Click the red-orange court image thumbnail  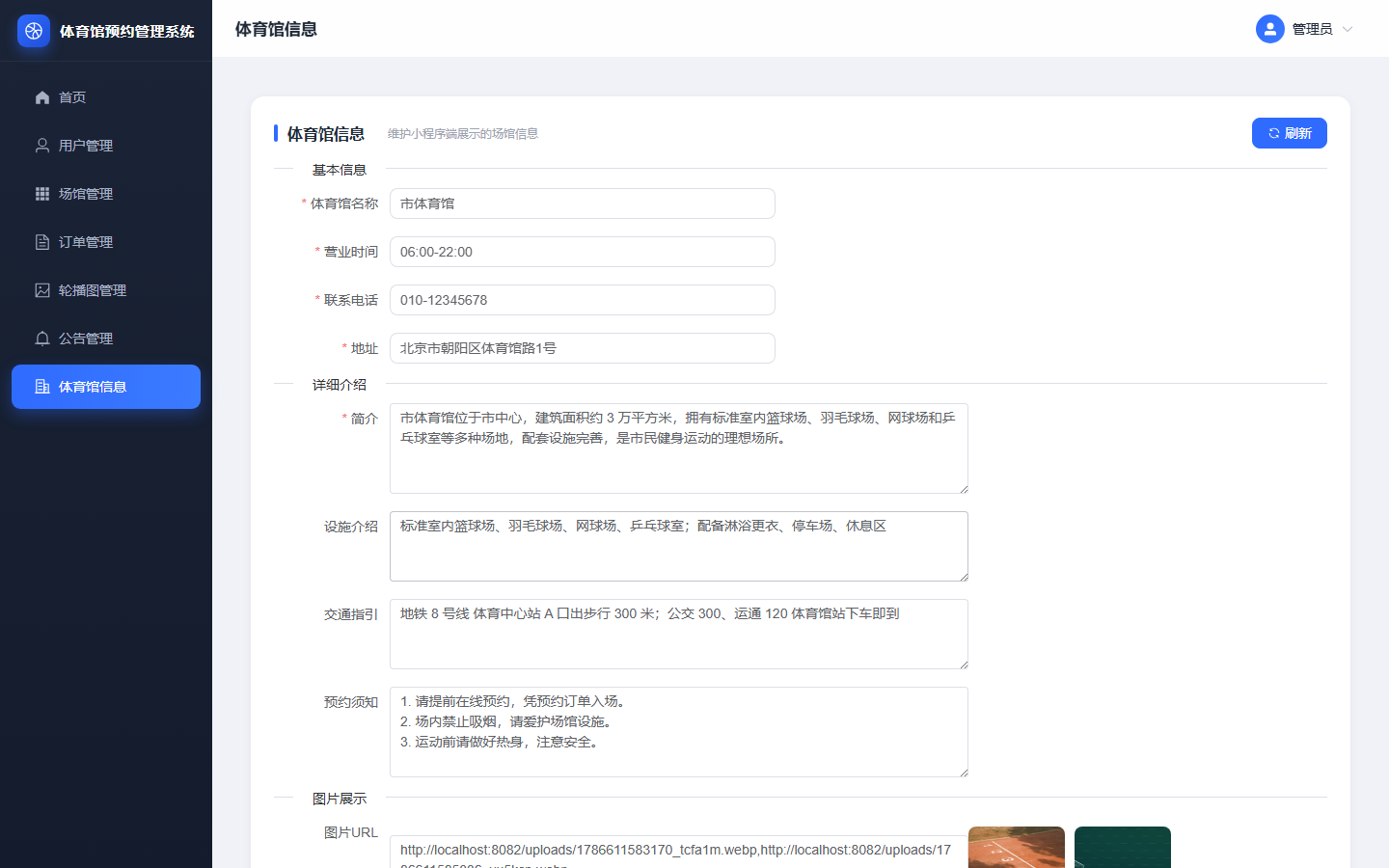pos(1017,847)
